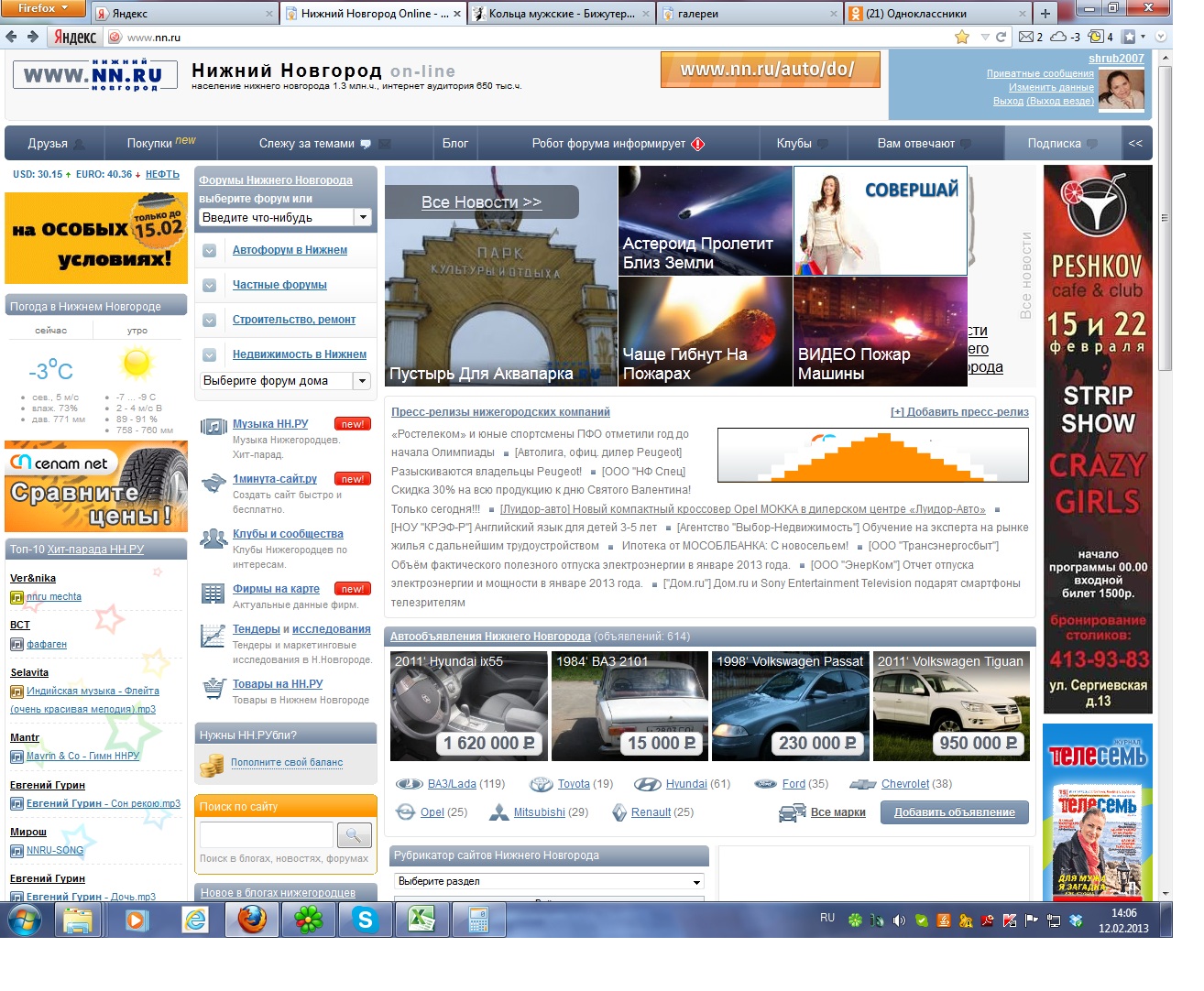1204x991 pixels.
Task: Collapse navigation with the << button
Action: (x=1136, y=144)
